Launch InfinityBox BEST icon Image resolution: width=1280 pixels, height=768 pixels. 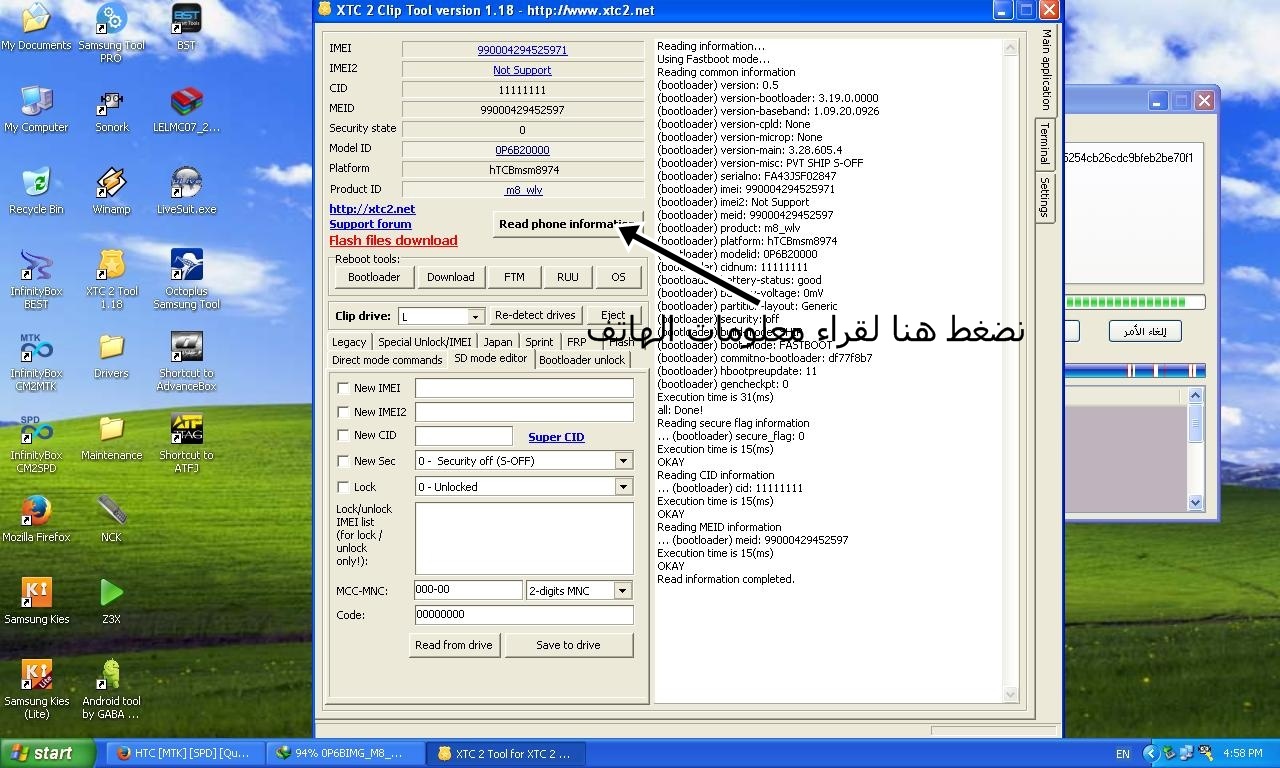36,280
